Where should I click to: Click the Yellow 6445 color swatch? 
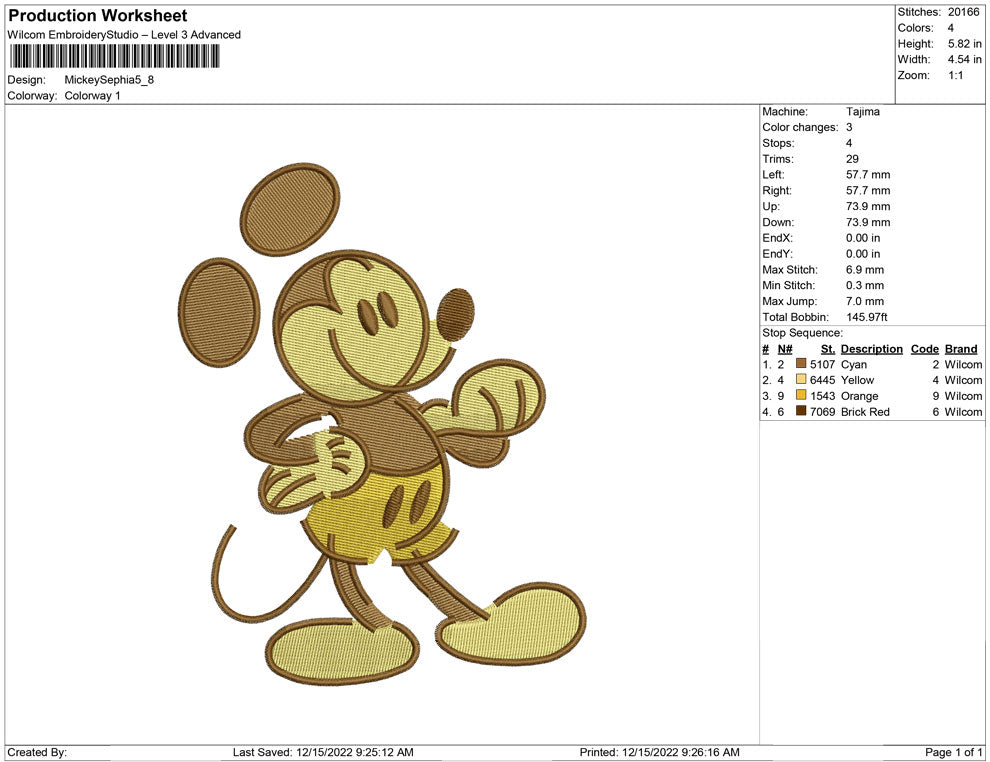(x=801, y=379)
